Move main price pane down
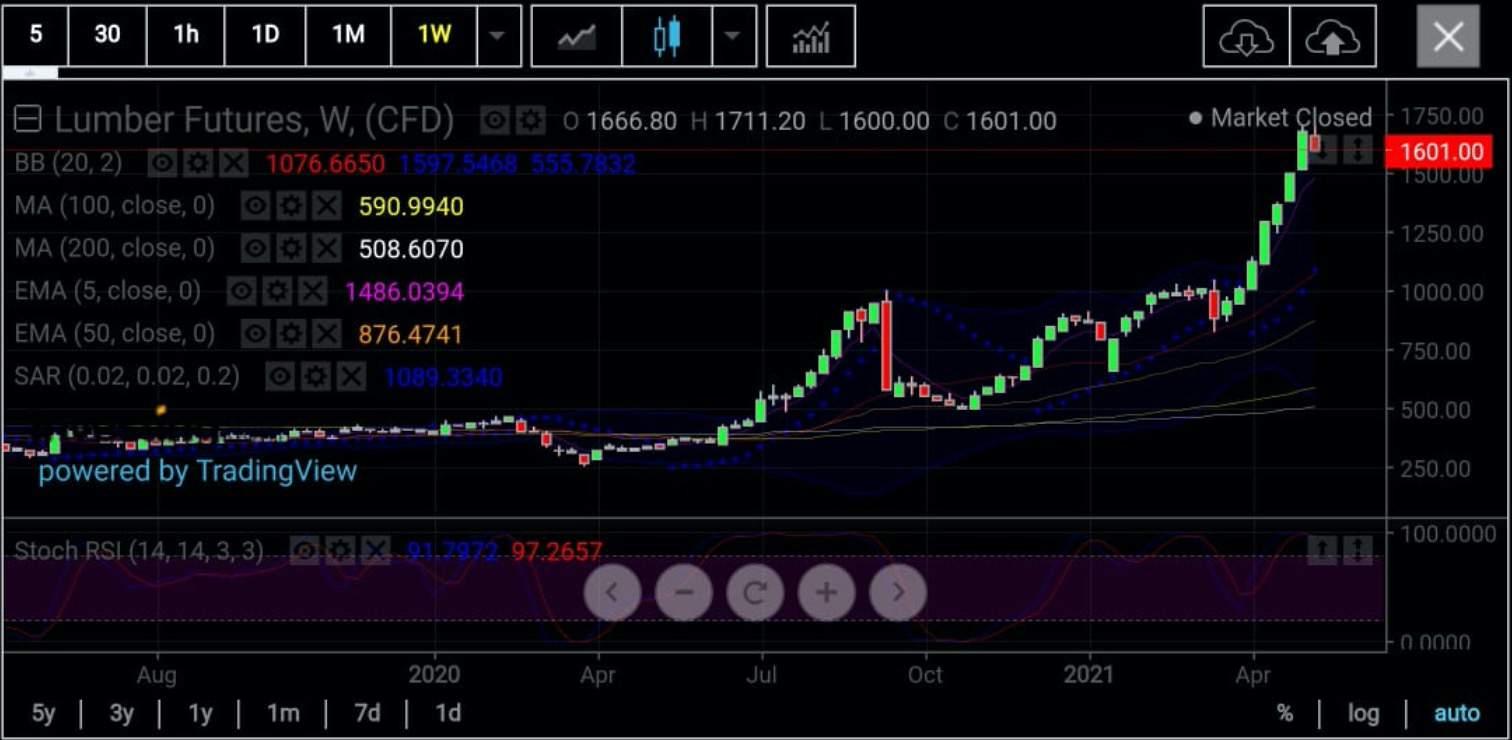This screenshot has width=1512, height=740. pyautogui.click(x=1322, y=149)
